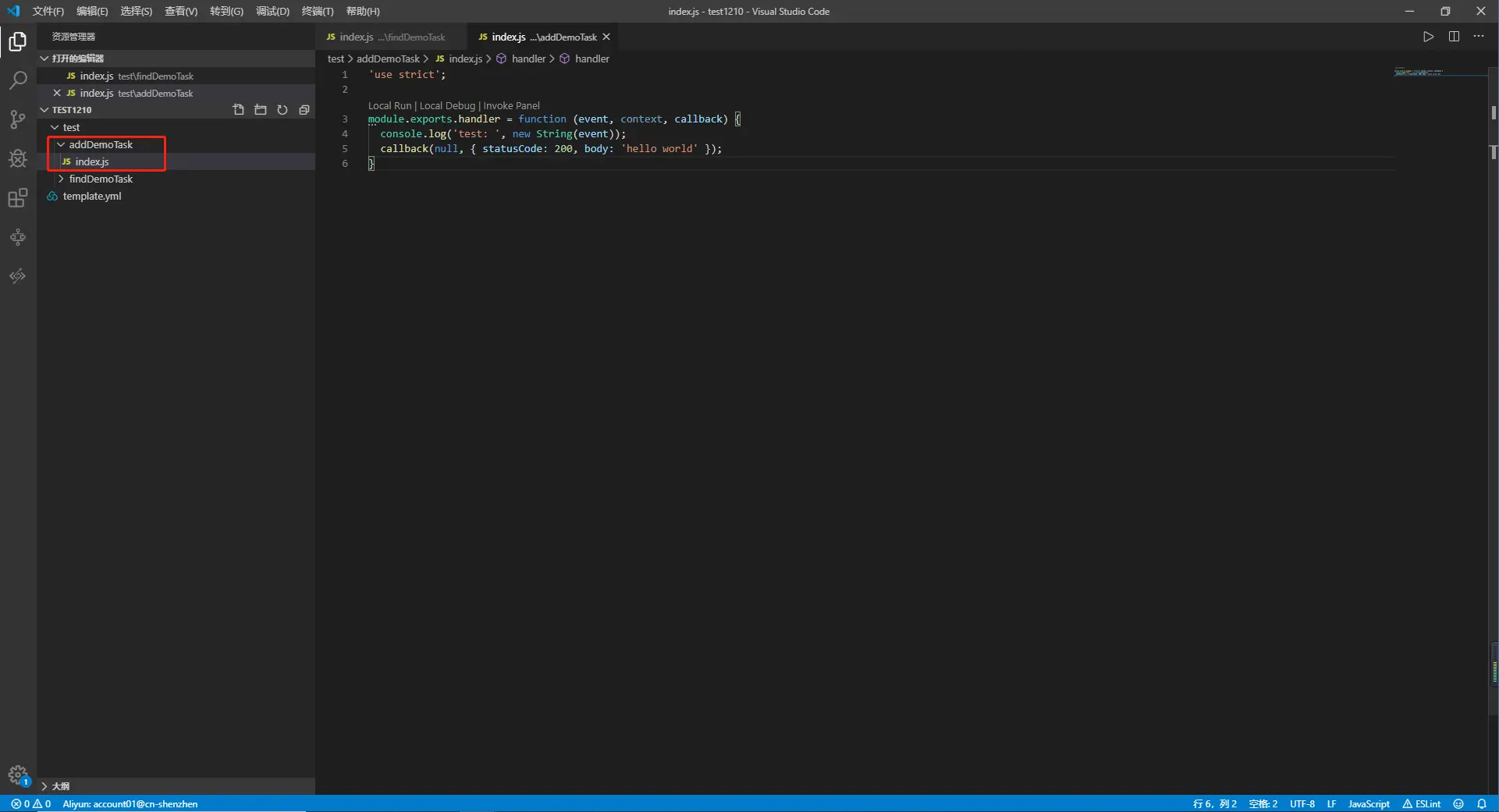Refresh the TEST1210 explorer tree
Viewport: 1499px width, 812px height.
(x=282, y=110)
